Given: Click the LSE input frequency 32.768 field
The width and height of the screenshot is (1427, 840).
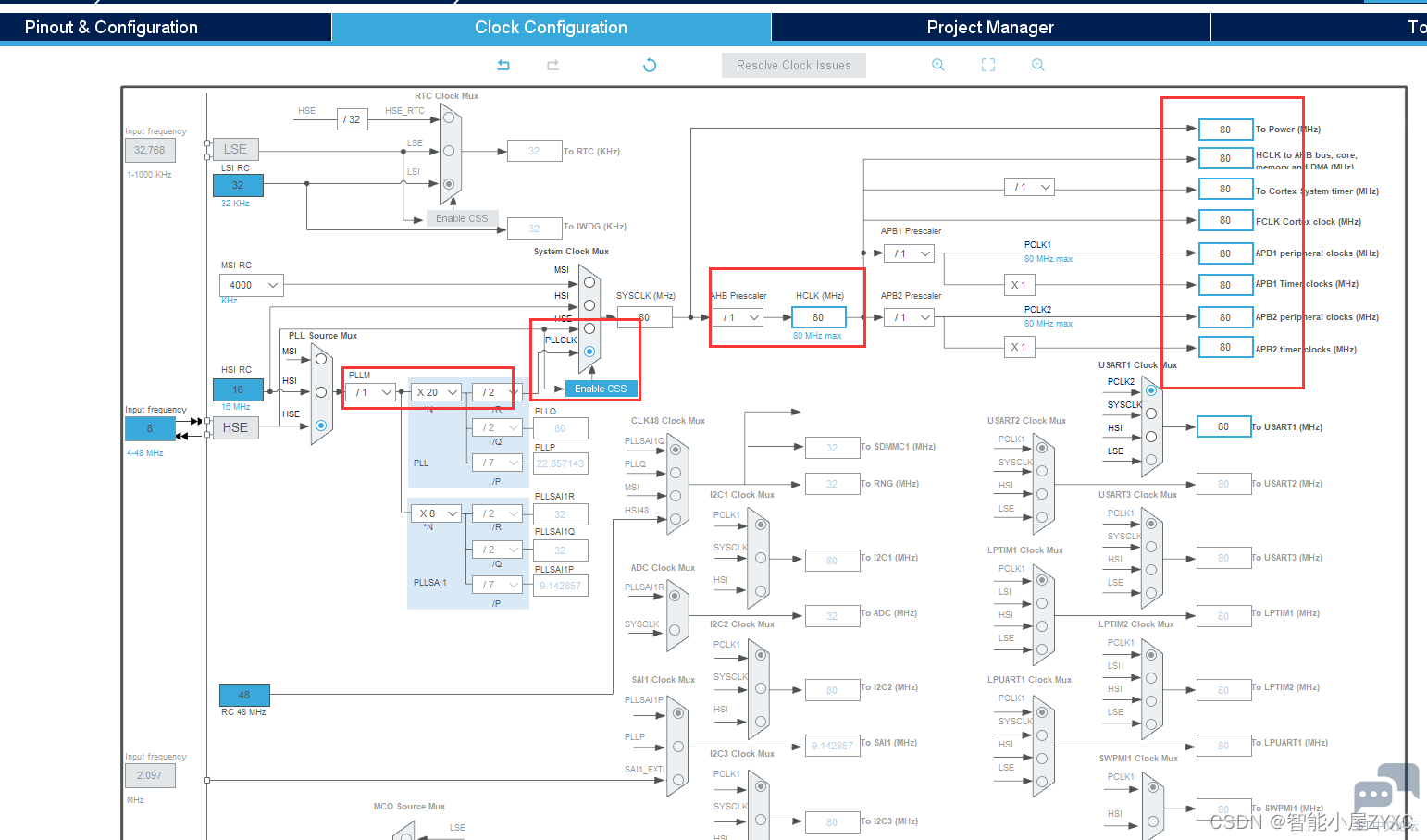Looking at the screenshot, I should click(x=150, y=150).
